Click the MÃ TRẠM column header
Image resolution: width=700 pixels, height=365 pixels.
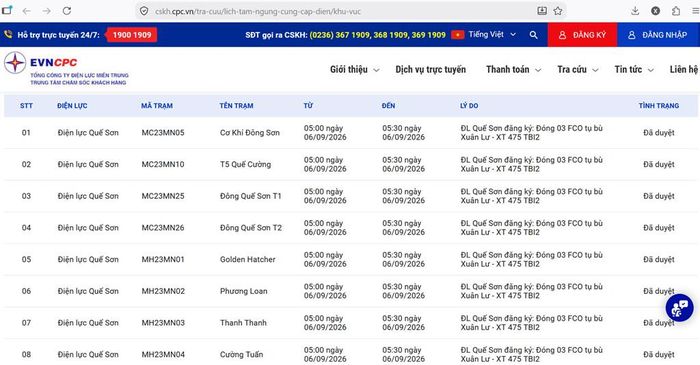click(x=157, y=106)
